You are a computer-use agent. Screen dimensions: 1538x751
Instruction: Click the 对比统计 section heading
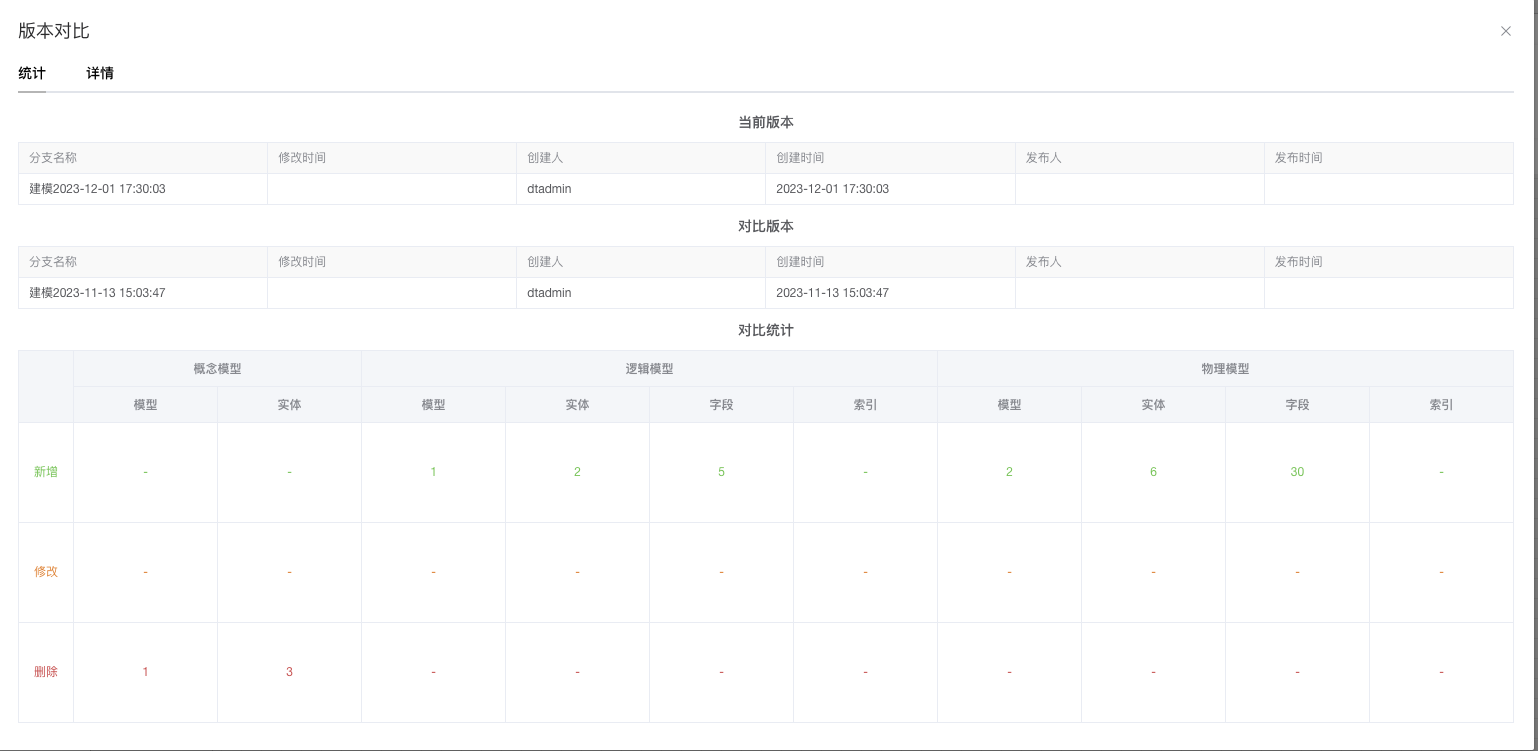click(x=765, y=330)
